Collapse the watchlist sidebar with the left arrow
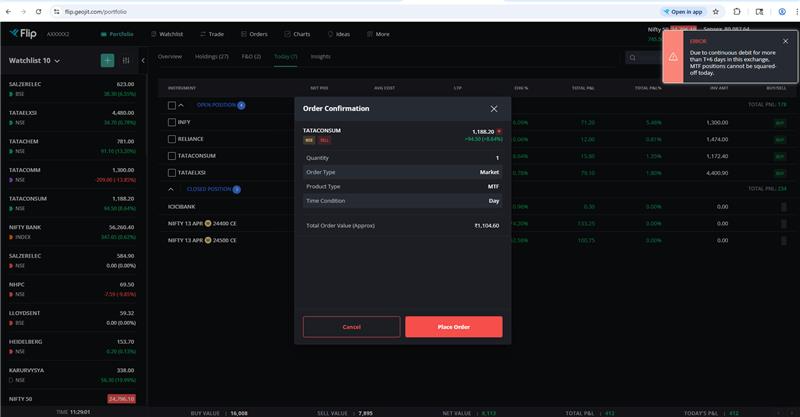Viewport: 800px width, 417px height. 143,60
